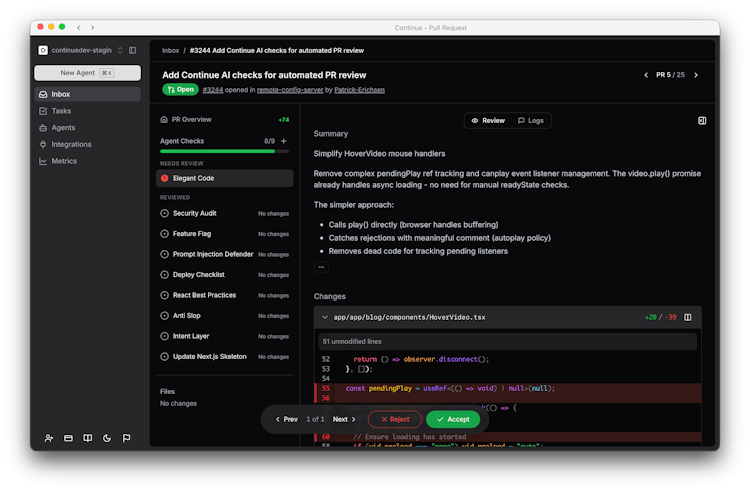Toggle dark mode with the moon icon
Screen dimensions: 750x491
tap(107, 438)
